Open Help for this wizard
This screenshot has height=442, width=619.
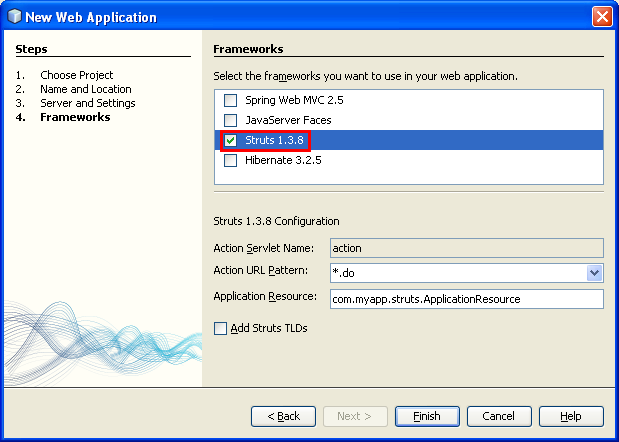click(x=571, y=416)
